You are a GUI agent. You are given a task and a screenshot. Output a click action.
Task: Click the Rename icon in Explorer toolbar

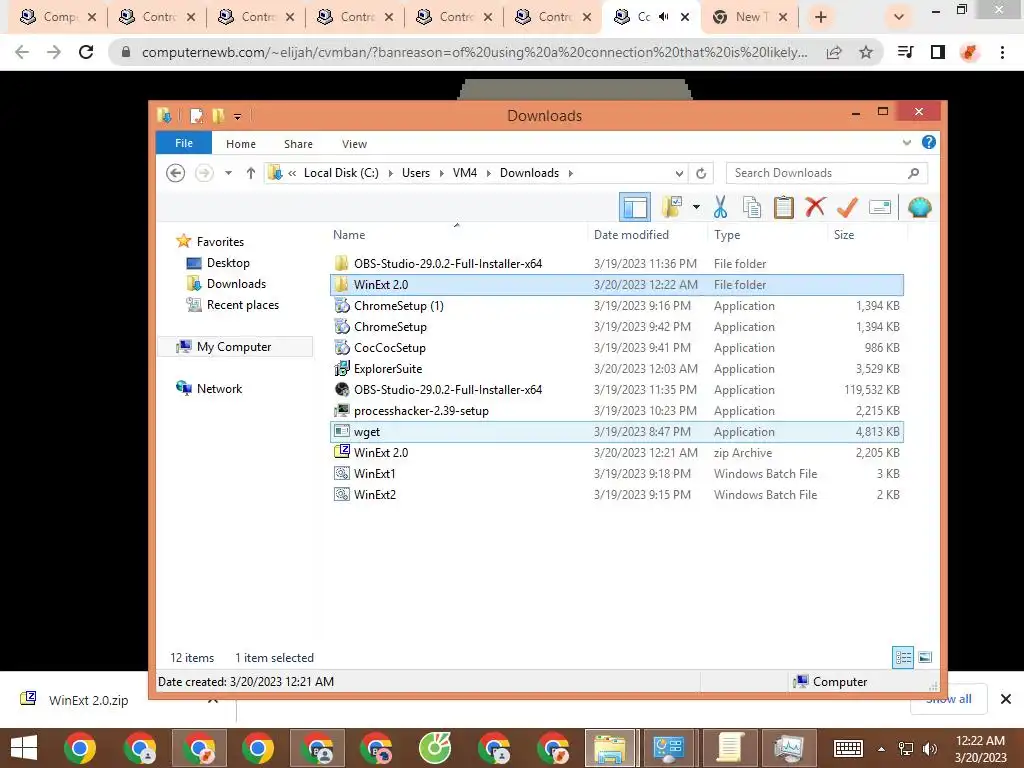(880, 208)
